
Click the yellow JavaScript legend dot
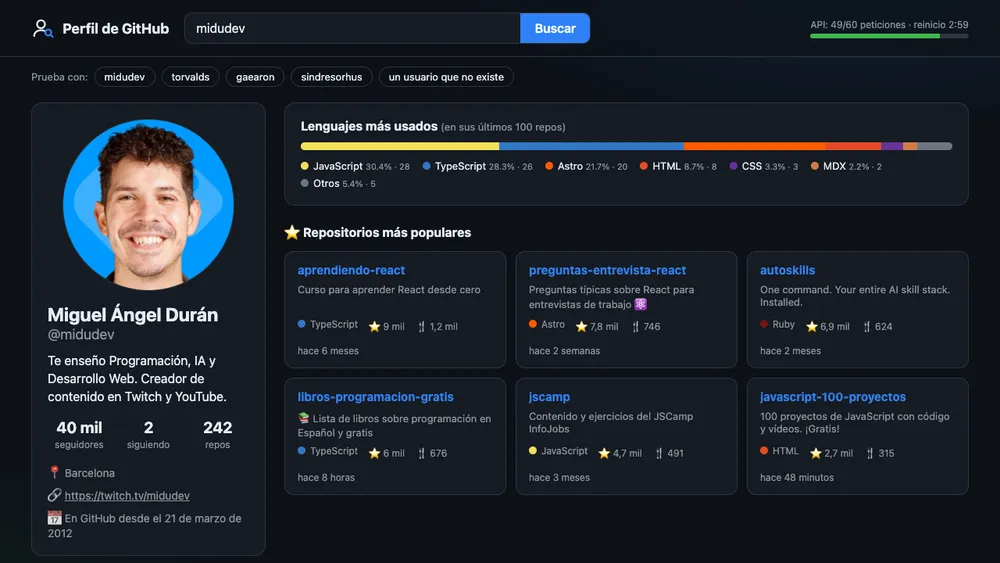pos(305,166)
